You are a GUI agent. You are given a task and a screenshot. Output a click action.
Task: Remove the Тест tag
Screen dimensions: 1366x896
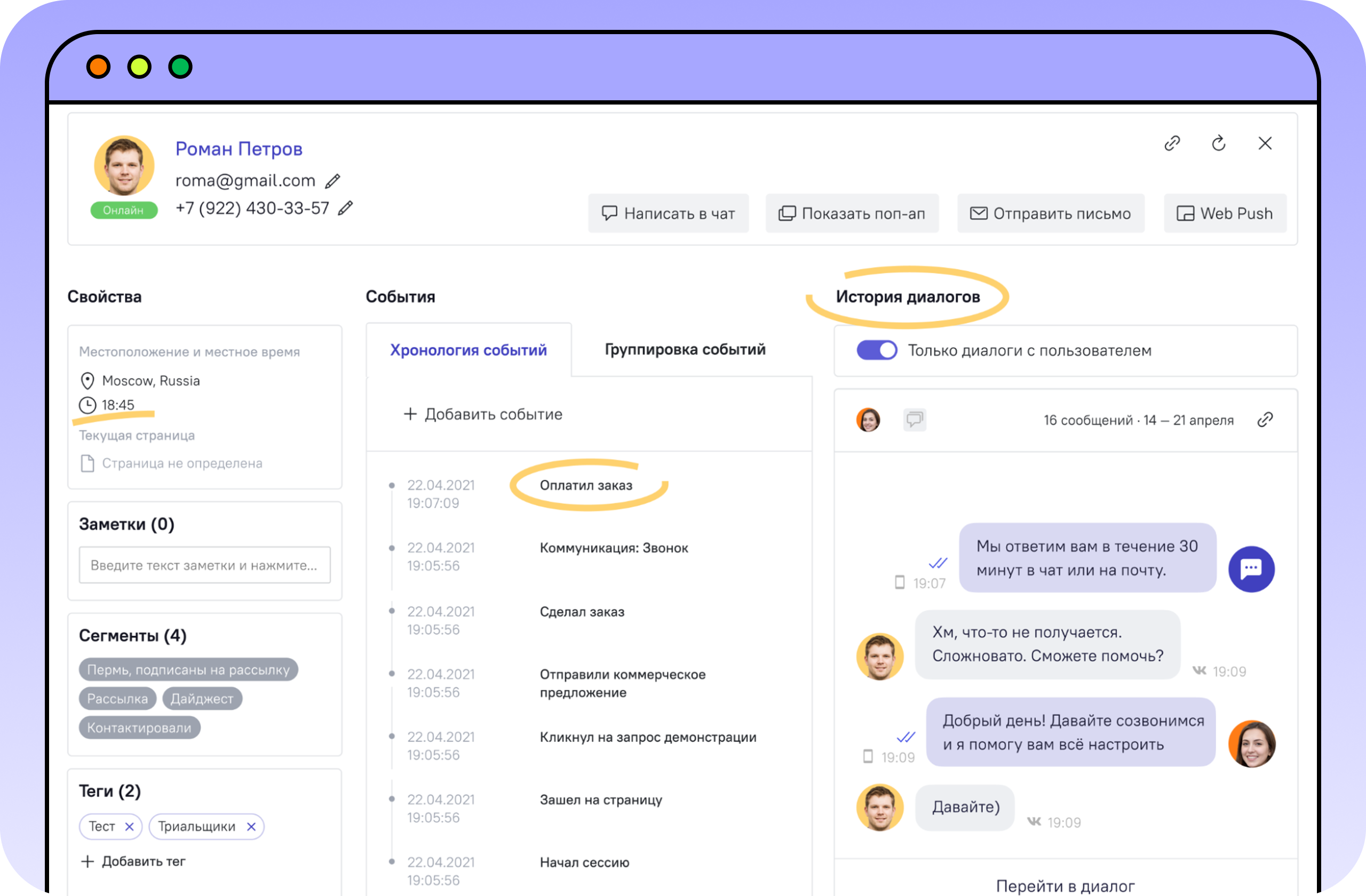point(129,827)
